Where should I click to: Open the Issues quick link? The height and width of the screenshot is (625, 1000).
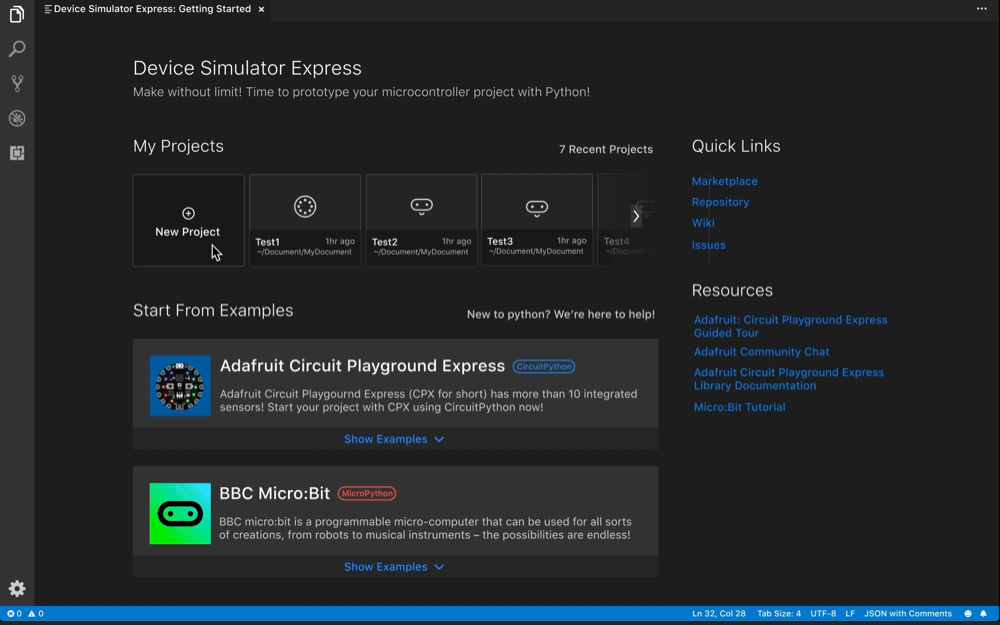[x=709, y=245]
